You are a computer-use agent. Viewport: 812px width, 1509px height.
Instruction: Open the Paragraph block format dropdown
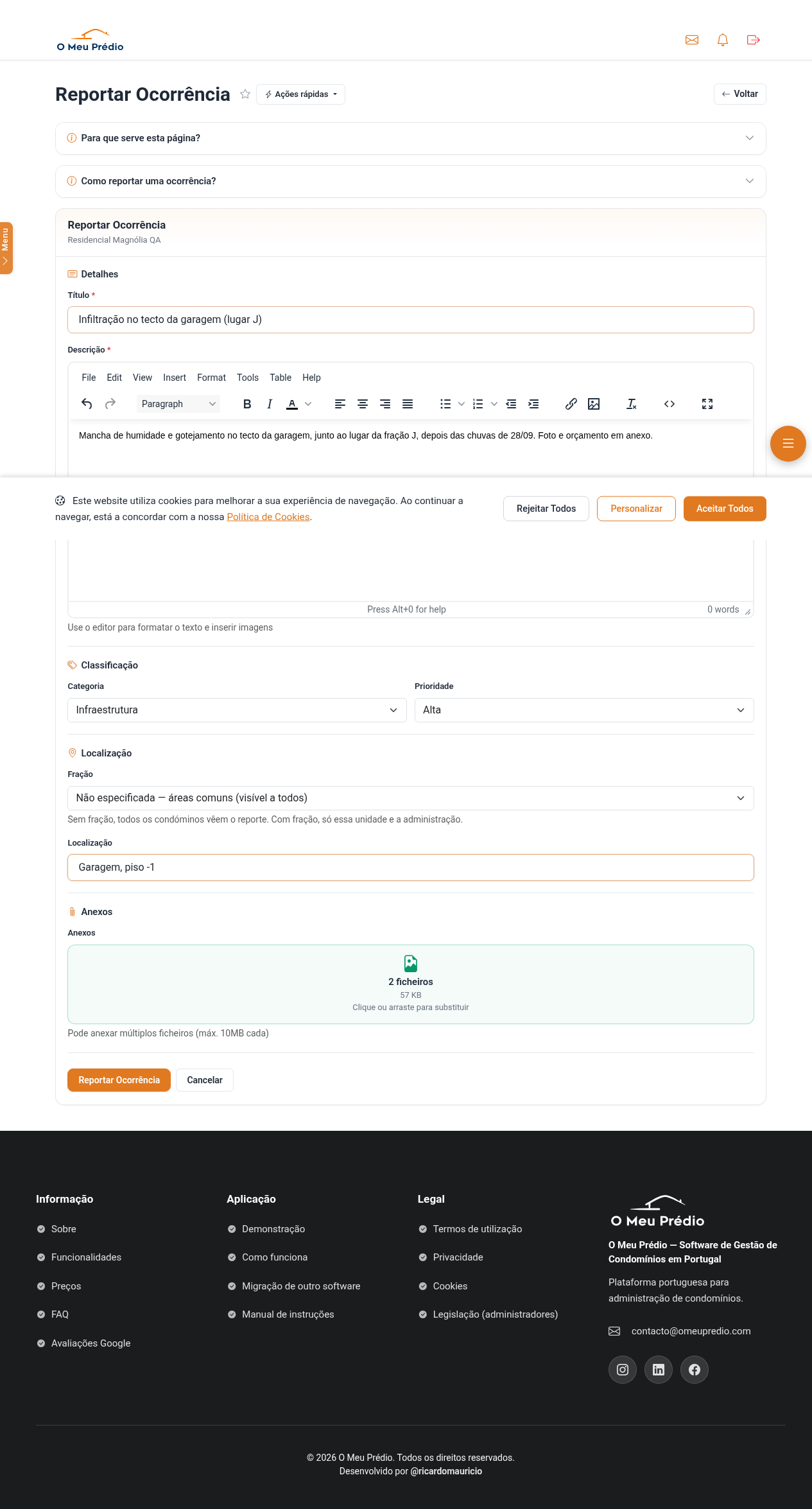pyautogui.click(x=178, y=404)
